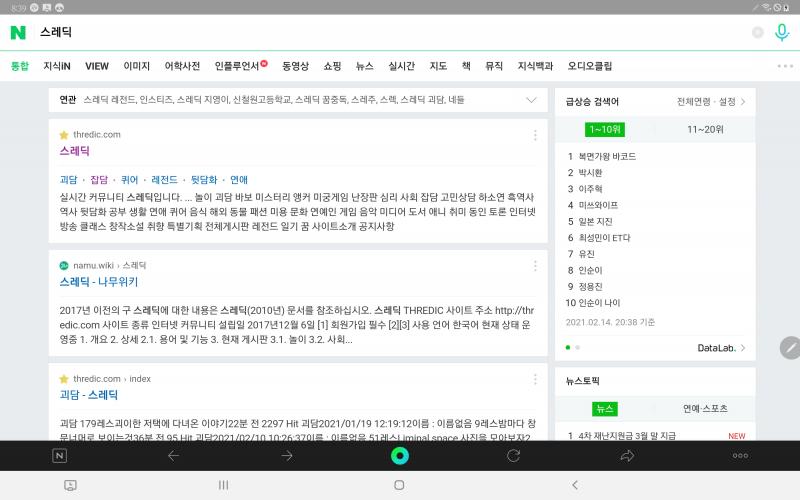Click 연애 sublink

(x=239, y=180)
